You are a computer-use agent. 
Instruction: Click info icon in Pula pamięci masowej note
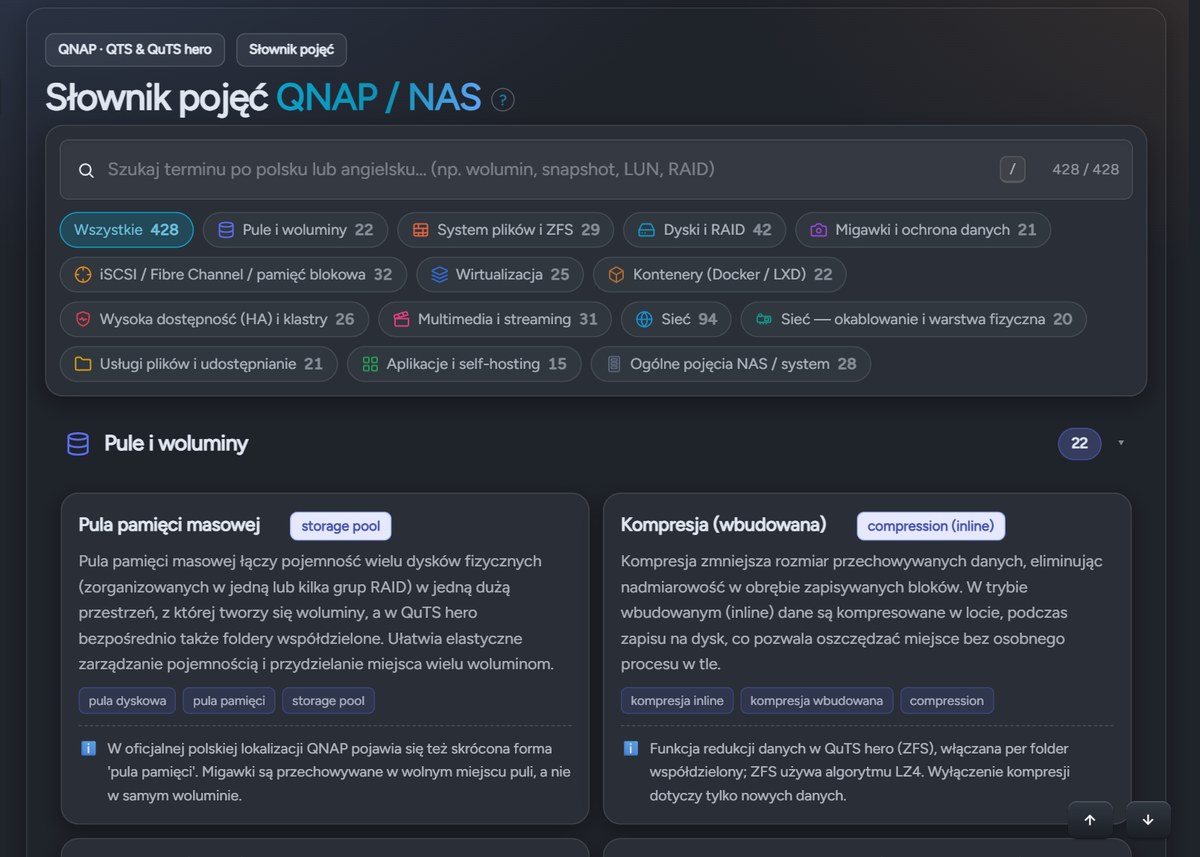pos(88,748)
